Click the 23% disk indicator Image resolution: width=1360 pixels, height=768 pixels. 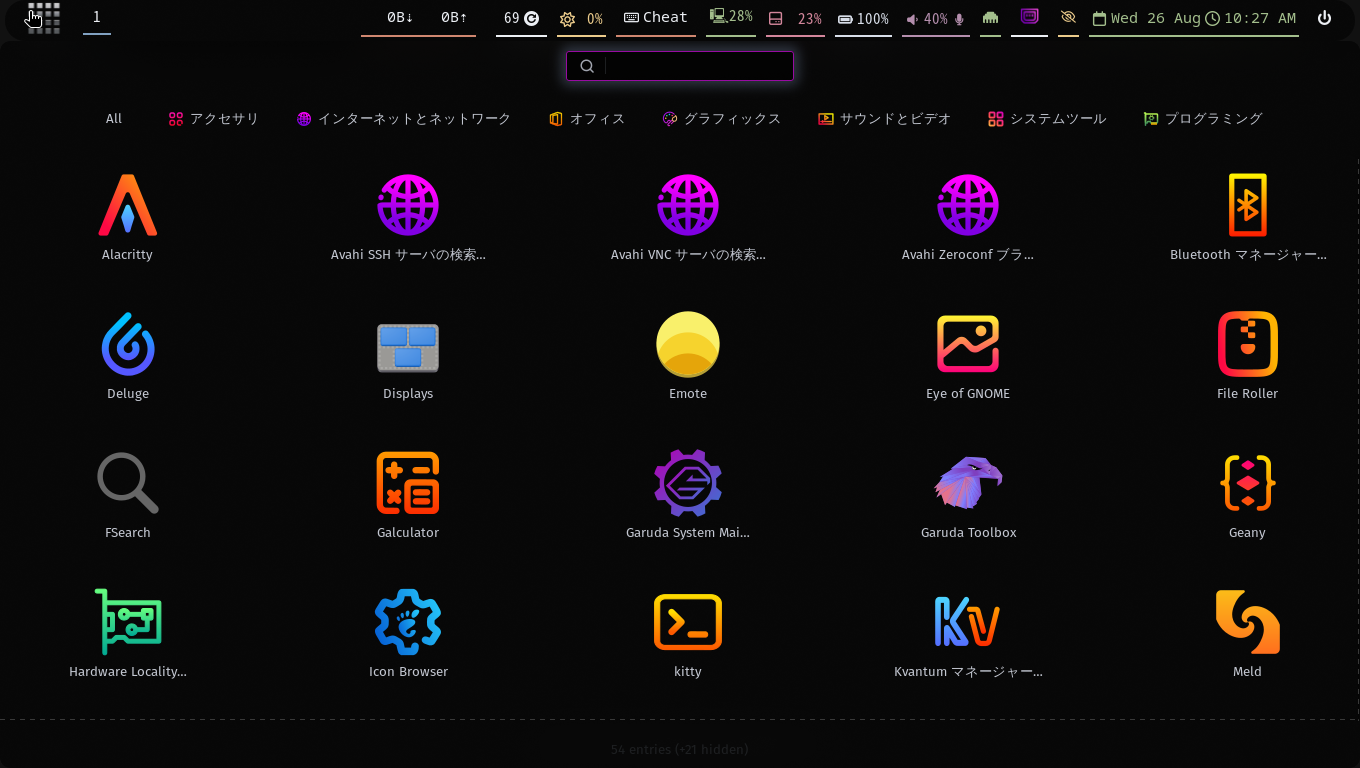point(795,19)
